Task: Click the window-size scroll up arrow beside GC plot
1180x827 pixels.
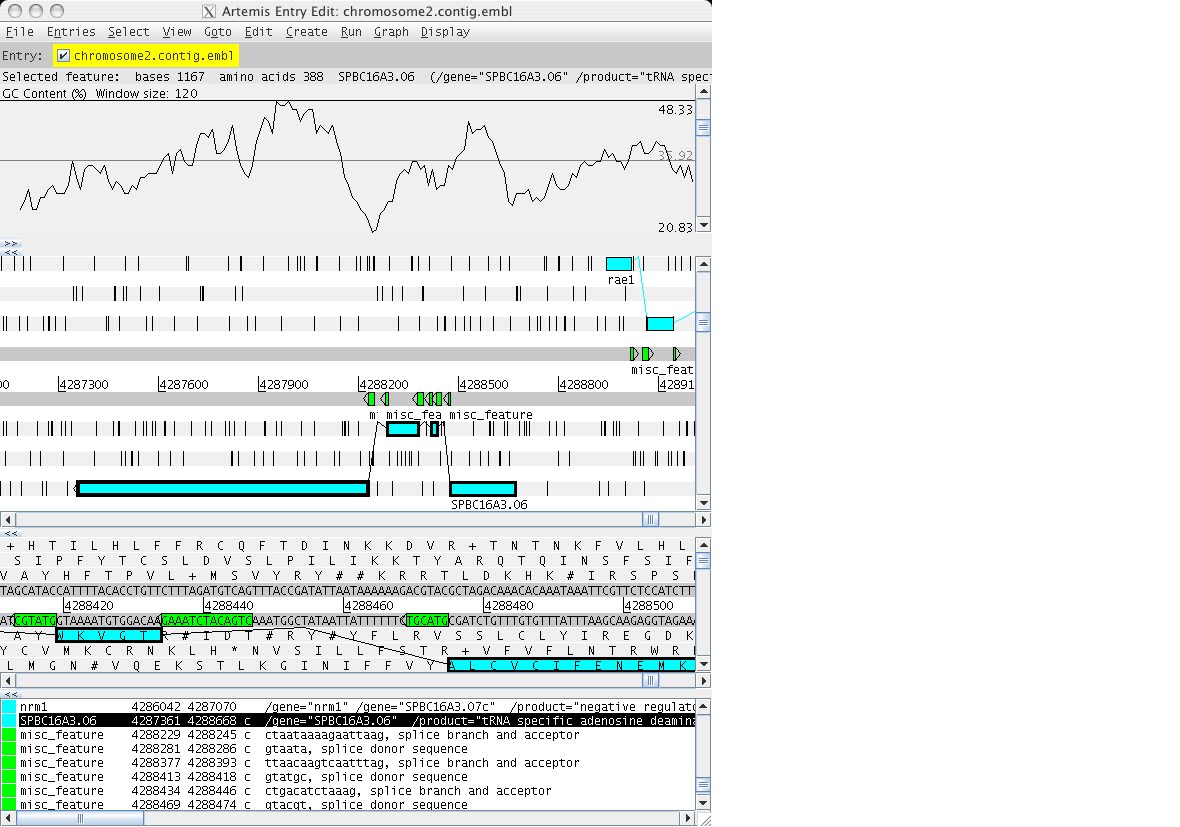Action: coord(704,92)
